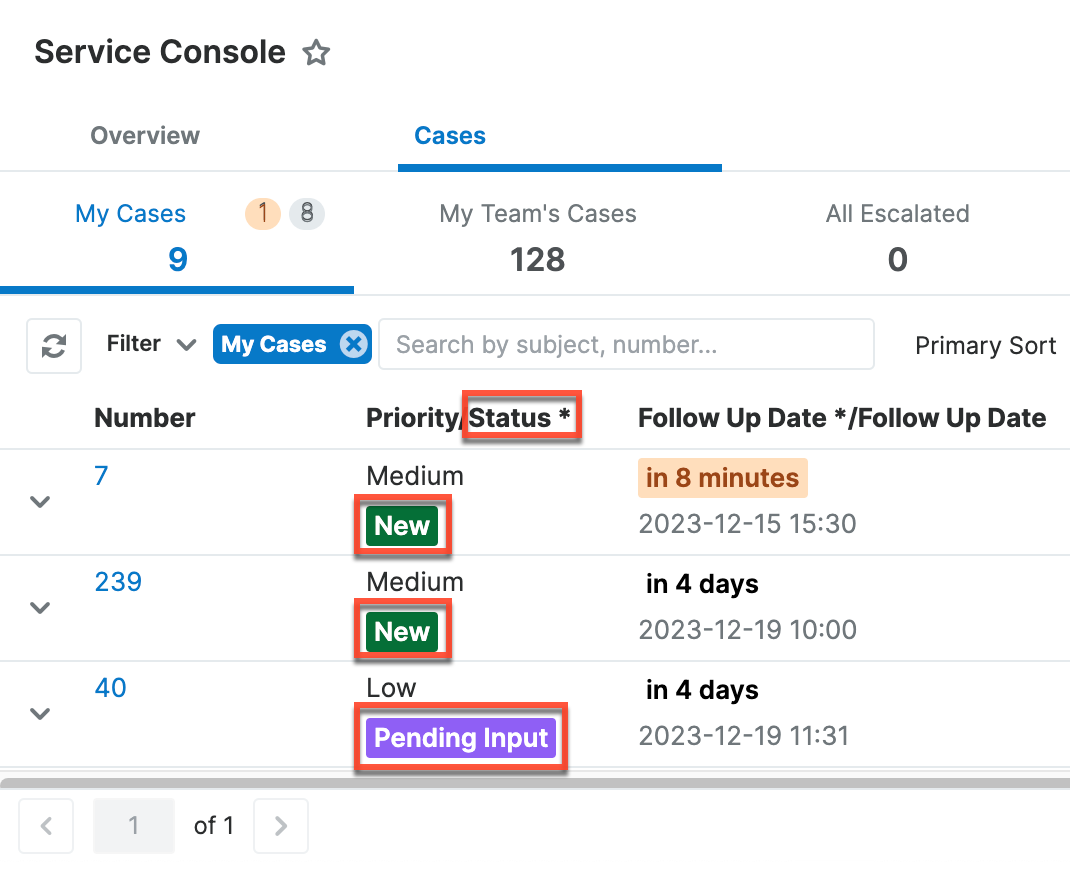The width and height of the screenshot is (1070, 896).
Task: Click the gray count badge next to My Cases
Action: pyautogui.click(x=307, y=213)
